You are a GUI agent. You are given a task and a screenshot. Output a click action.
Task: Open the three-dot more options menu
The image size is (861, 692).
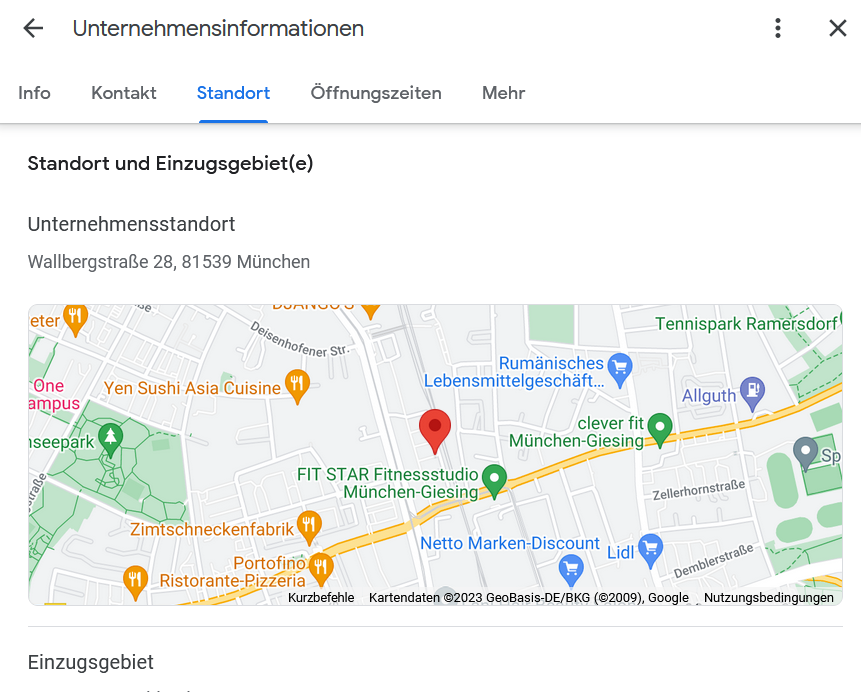[x=778, y=28]
